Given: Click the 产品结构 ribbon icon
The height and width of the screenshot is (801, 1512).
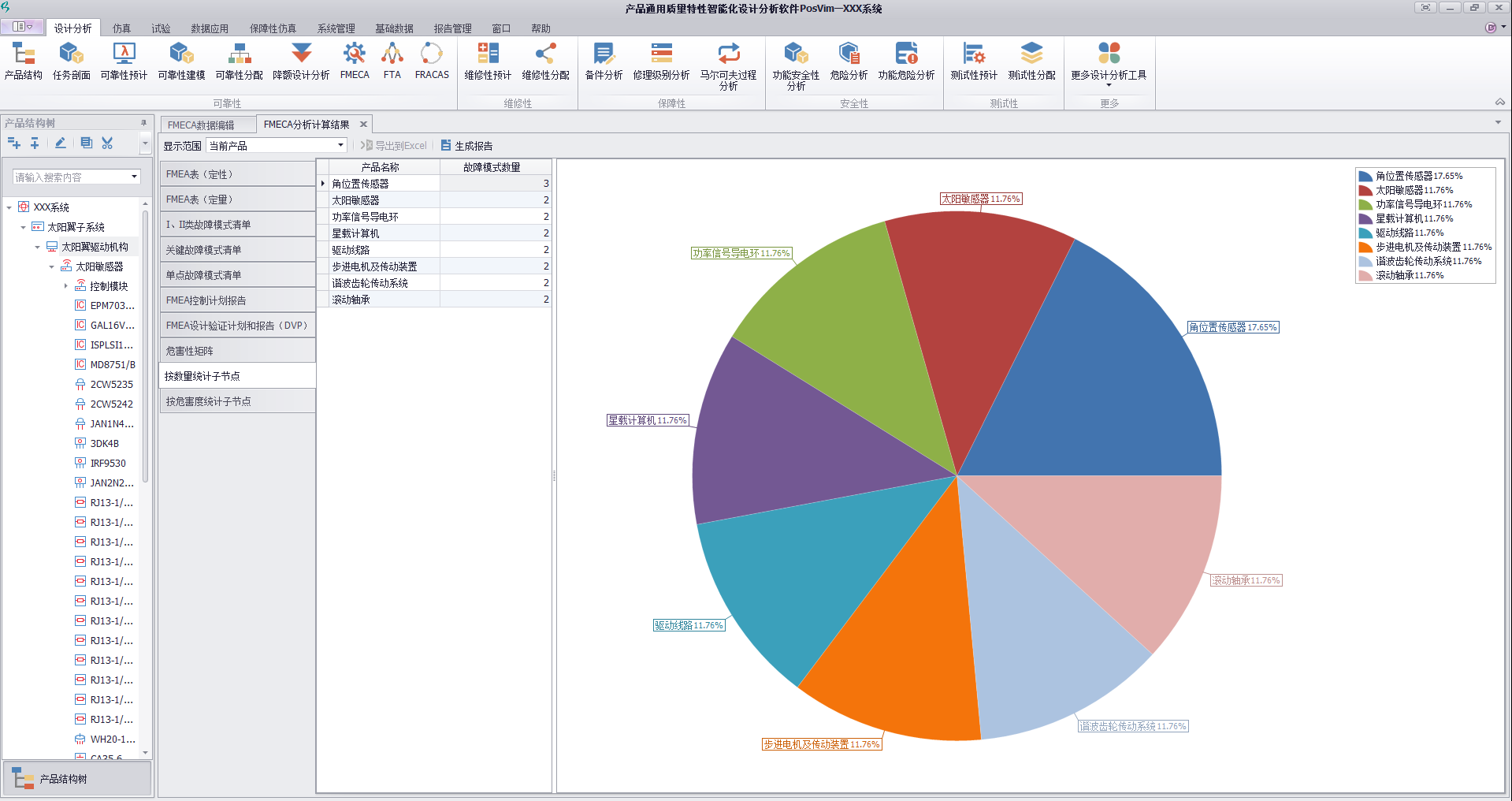Looking at the screenshot, I should [x=24, y=61].
